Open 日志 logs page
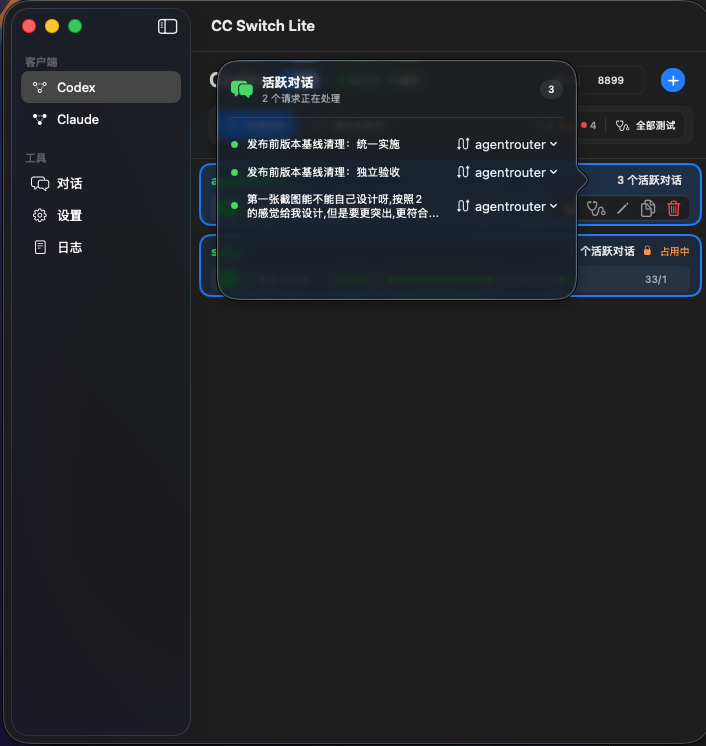The height and width of the screenshot is (746, 706). click(101, 247)
